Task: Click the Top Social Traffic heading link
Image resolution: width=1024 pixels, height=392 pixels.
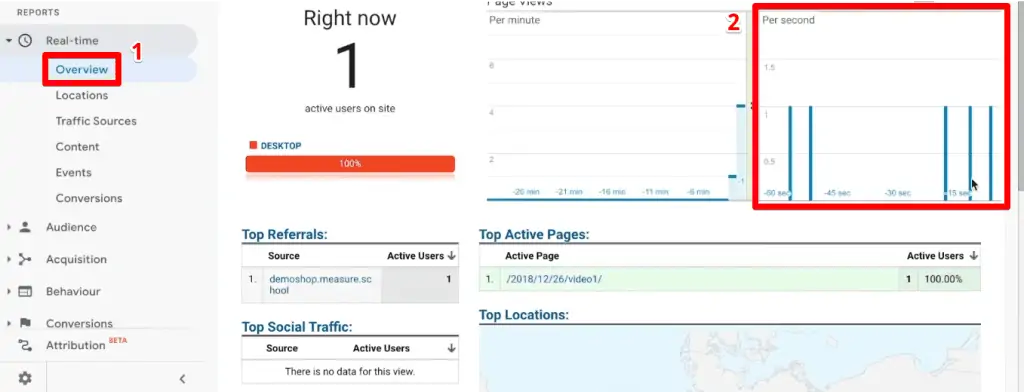Action: click(x=296, y=327)
